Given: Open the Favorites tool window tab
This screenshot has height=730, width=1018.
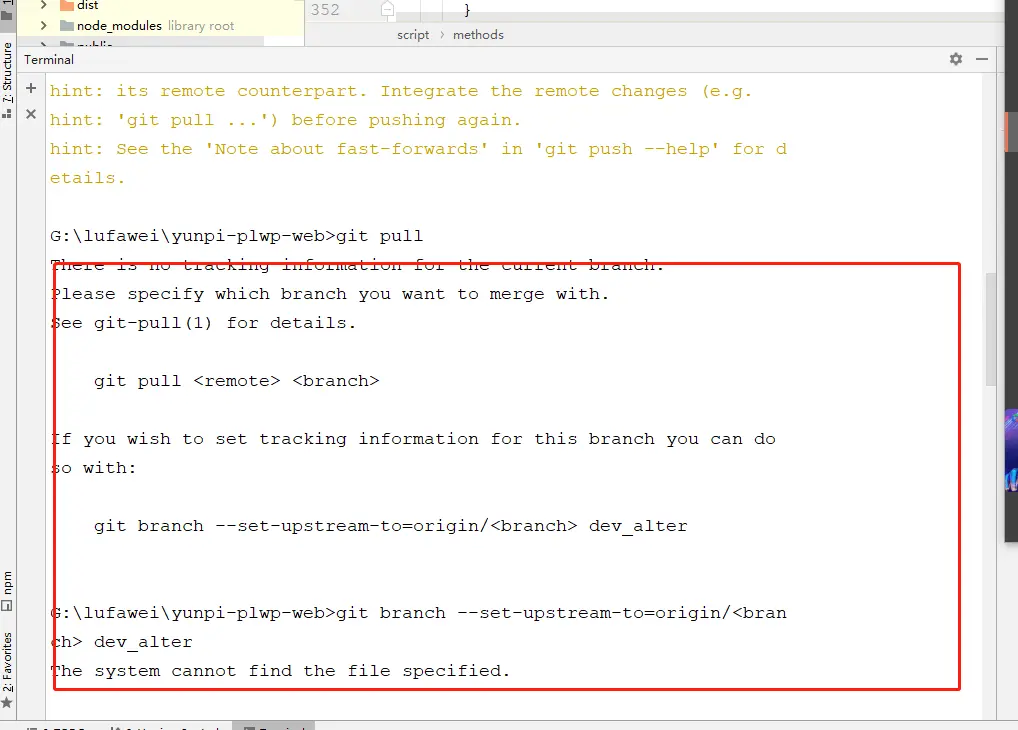Looking at the screenshot, I should pos(7,670).
